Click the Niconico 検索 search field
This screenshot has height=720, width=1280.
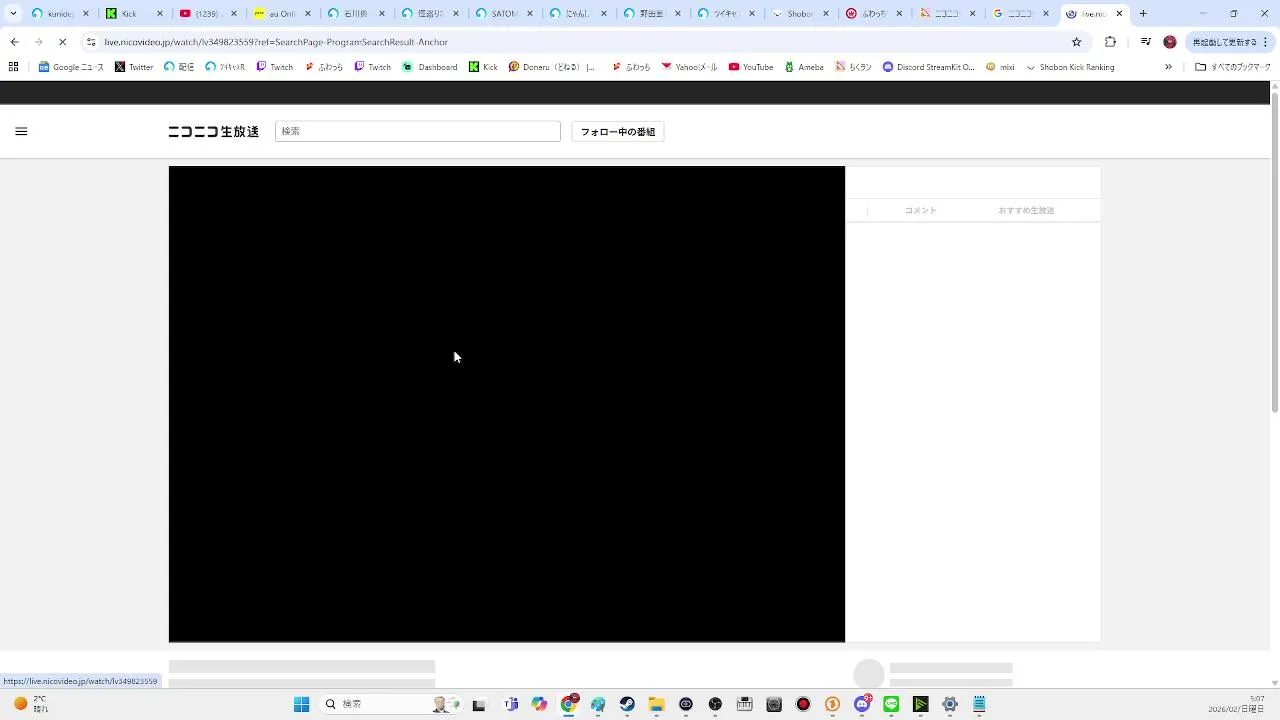click(418, 131)
